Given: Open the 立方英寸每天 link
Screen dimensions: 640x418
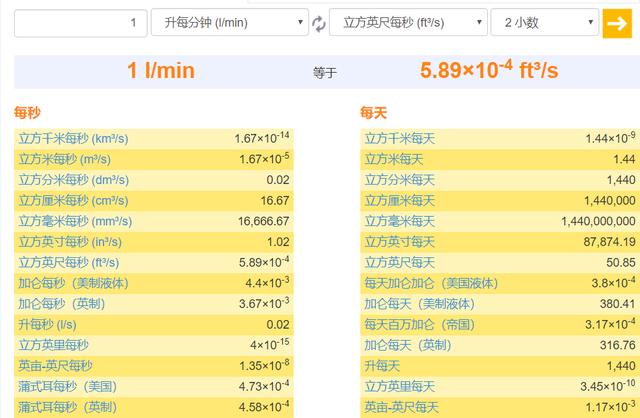Looking at the screenshot, I should pos(400,242).
